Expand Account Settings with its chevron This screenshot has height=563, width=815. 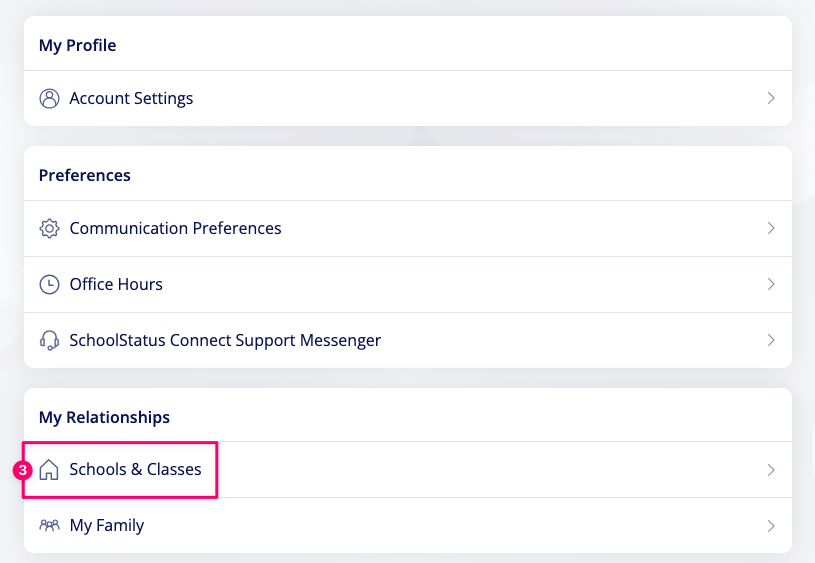771,98
